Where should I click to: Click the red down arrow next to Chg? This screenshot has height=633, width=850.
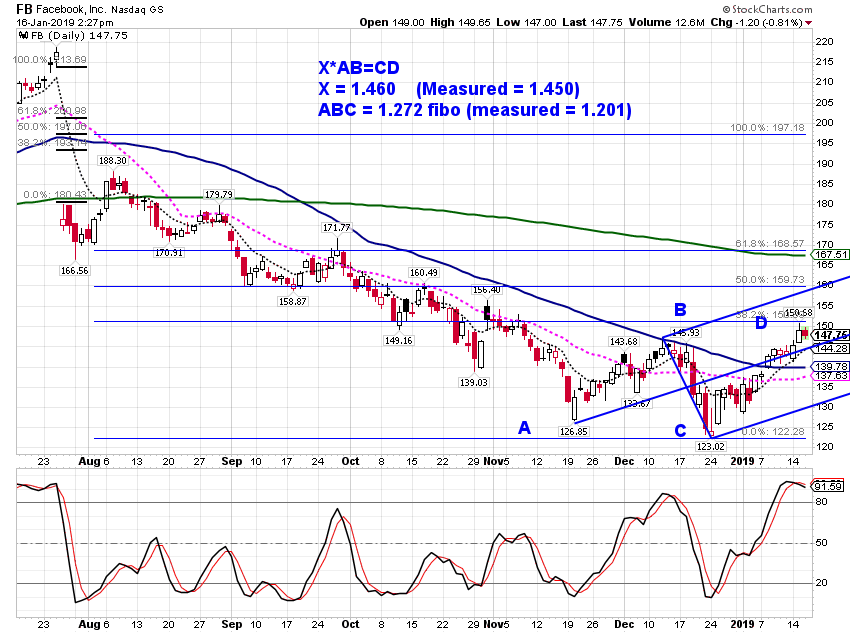pyautogui.click(x=809, y=23)
